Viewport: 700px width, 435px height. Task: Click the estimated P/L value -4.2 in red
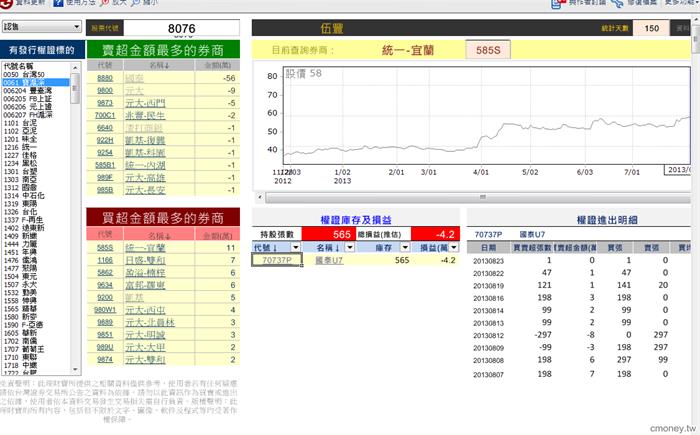tap(436, 234)
